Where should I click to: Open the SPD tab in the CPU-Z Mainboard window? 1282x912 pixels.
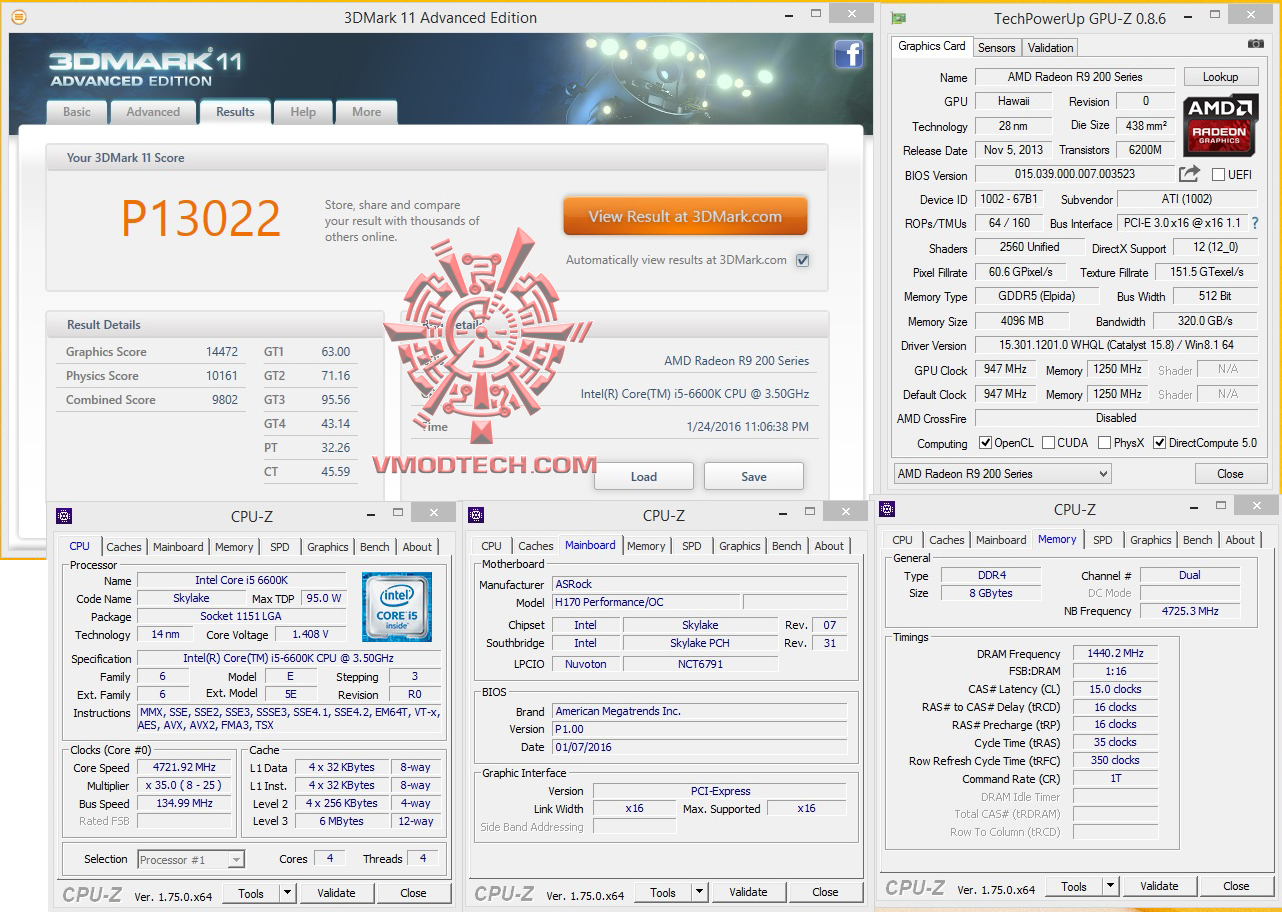click(692, 546)
